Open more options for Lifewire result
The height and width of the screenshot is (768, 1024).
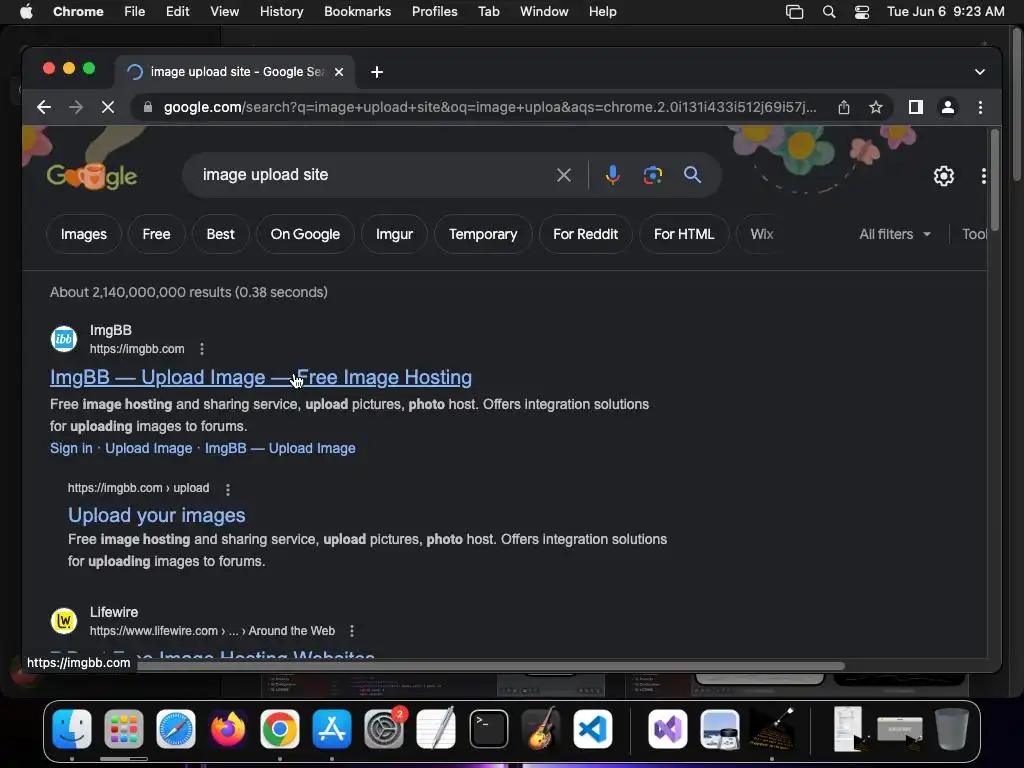pos(351,631)
